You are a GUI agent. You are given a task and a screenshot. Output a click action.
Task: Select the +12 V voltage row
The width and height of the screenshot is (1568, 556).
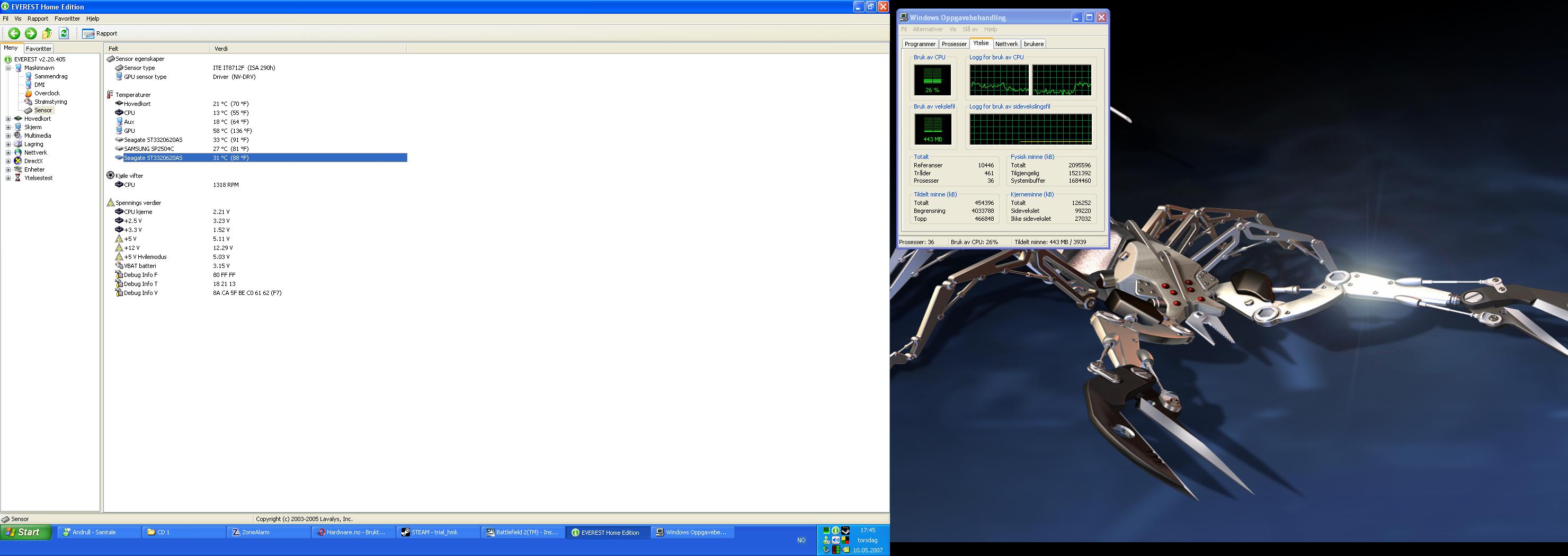point(261,248)
